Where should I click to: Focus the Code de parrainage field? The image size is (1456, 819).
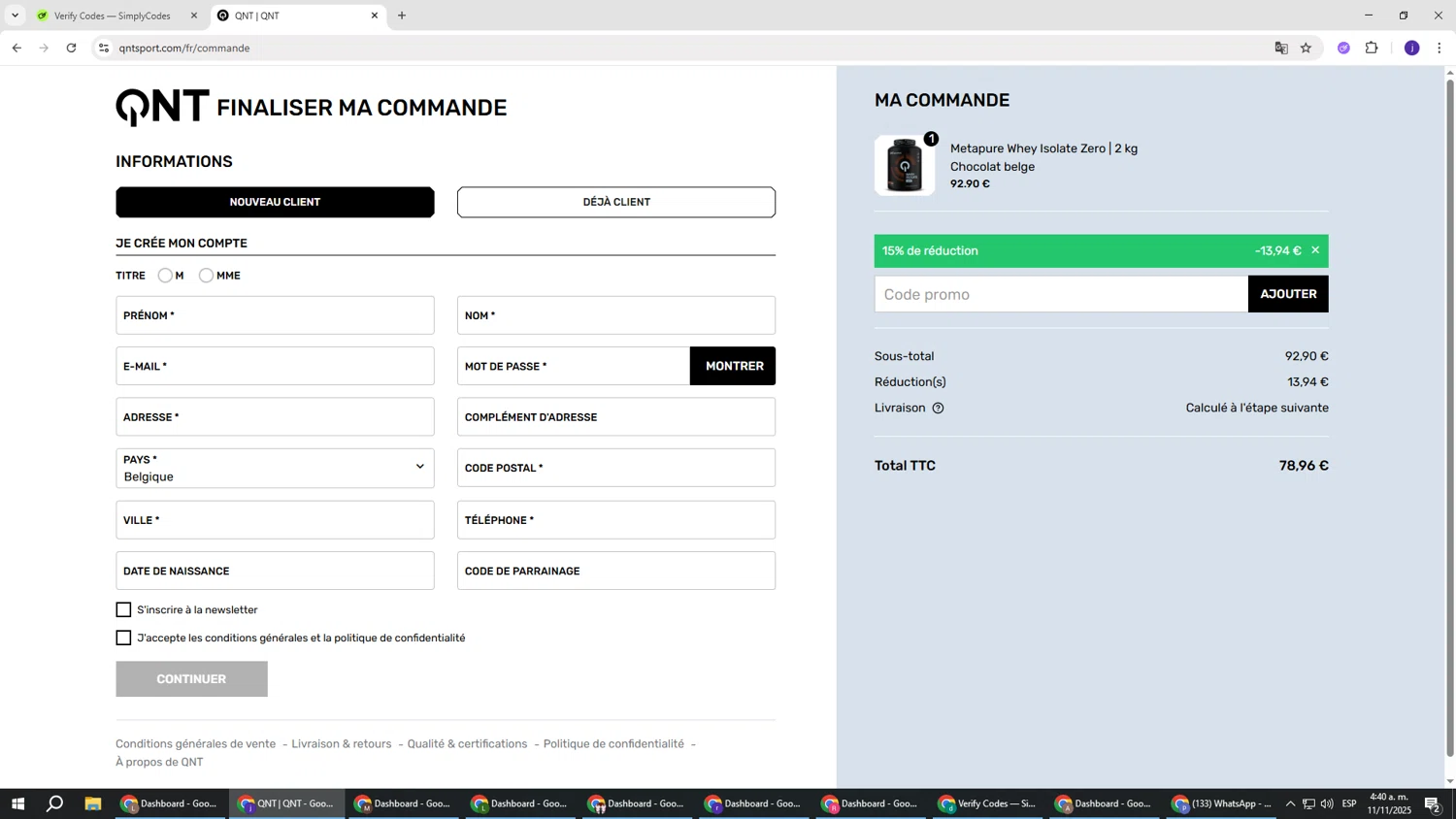[x=616, y=571]
